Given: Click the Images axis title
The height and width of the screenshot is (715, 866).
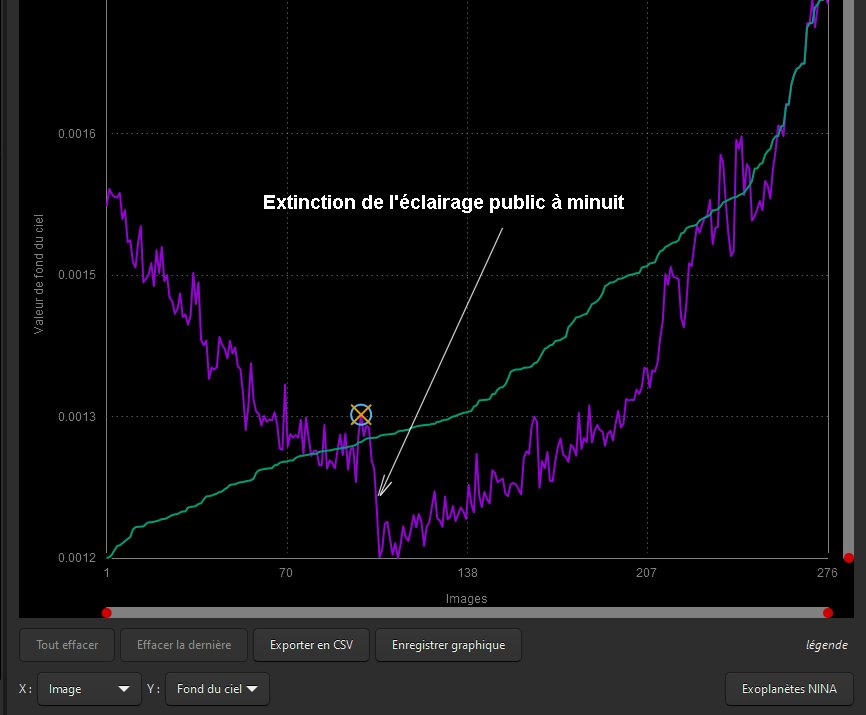Looking at the screenshot, I should coord(466,599).
